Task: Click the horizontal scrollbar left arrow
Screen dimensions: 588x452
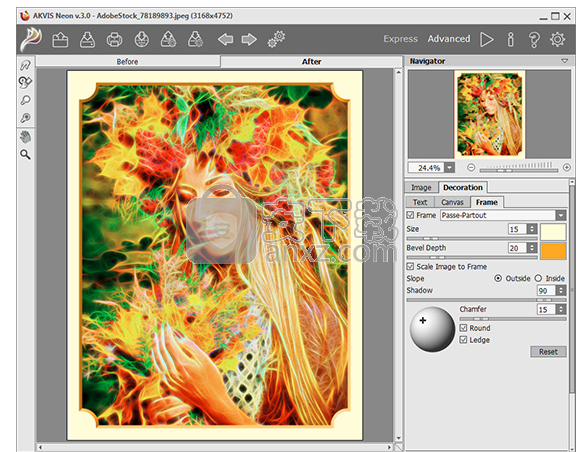Action: click(40, 447)
